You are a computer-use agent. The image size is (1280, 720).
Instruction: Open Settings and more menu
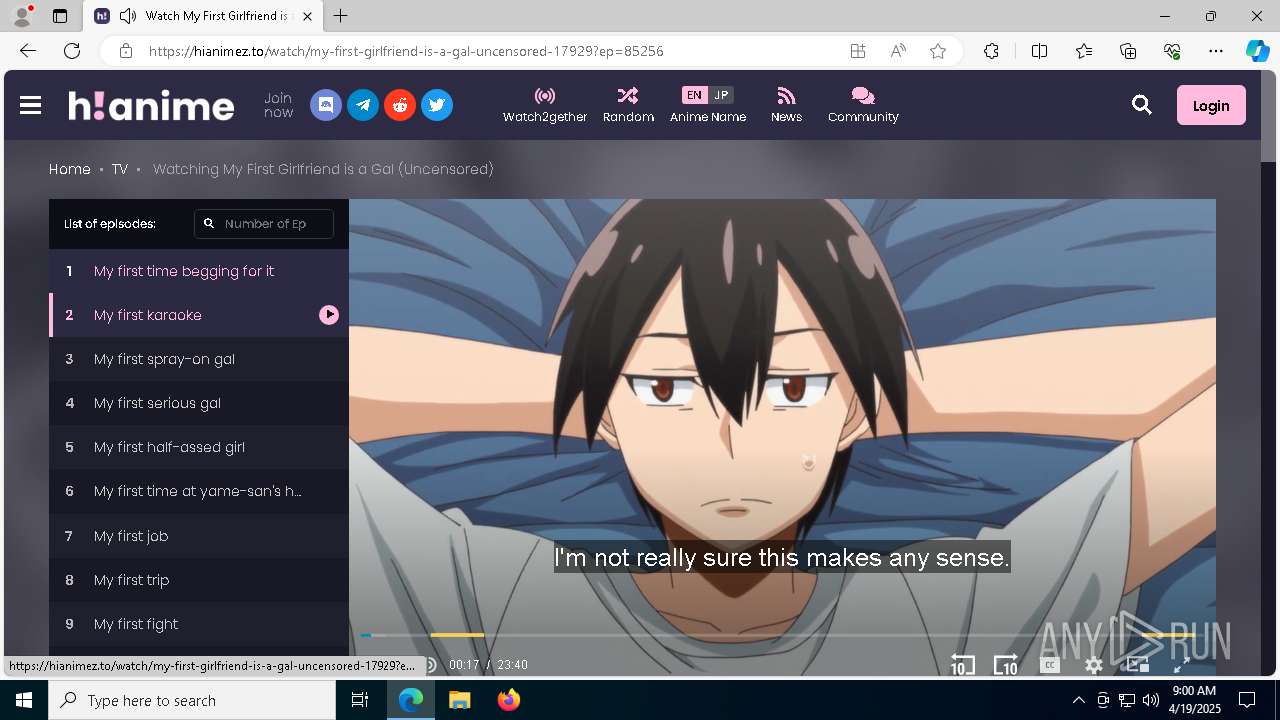(x=1216, y=51)
